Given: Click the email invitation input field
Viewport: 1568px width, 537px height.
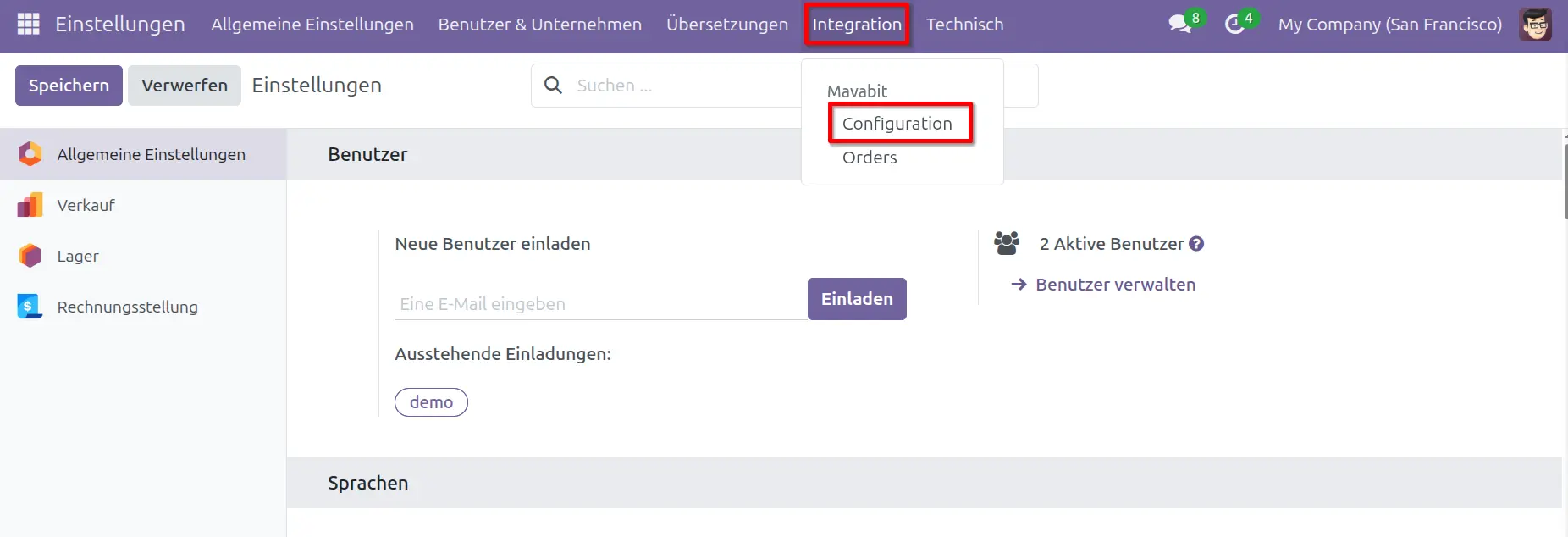Looking at the screenshot, I should 593,302.
